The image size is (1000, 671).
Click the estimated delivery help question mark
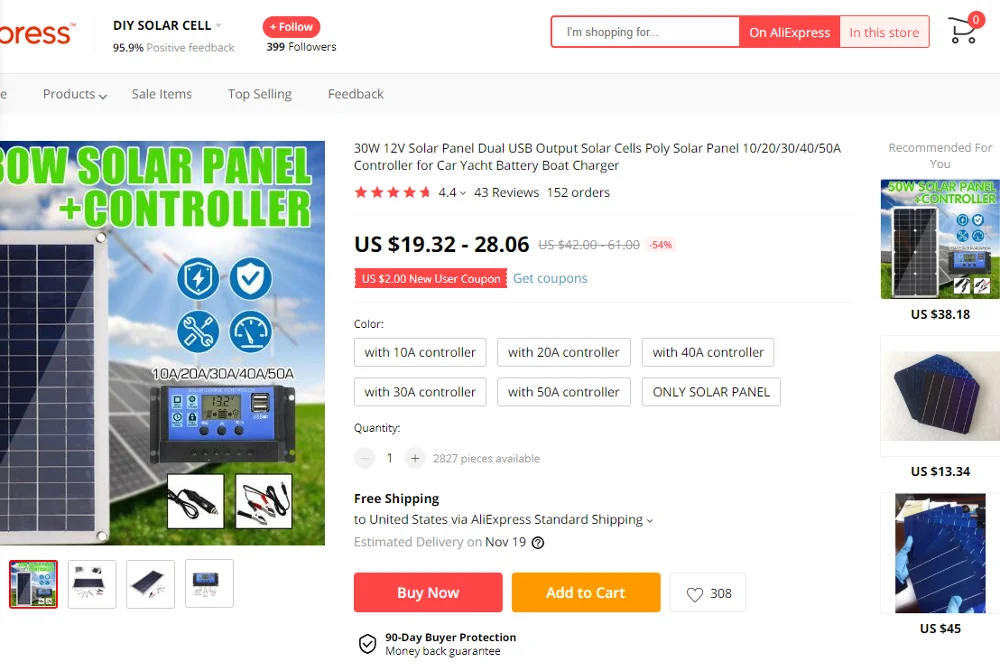(538, 543)
